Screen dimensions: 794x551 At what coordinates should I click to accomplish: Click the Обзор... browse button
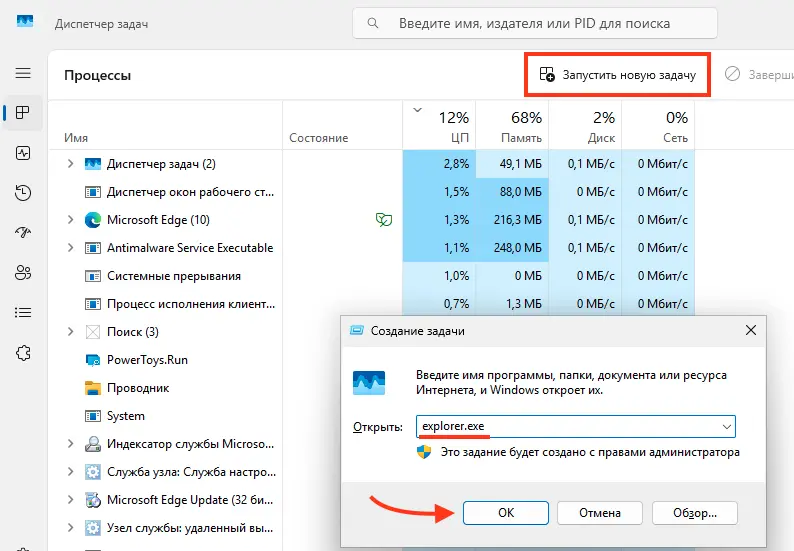695,513
